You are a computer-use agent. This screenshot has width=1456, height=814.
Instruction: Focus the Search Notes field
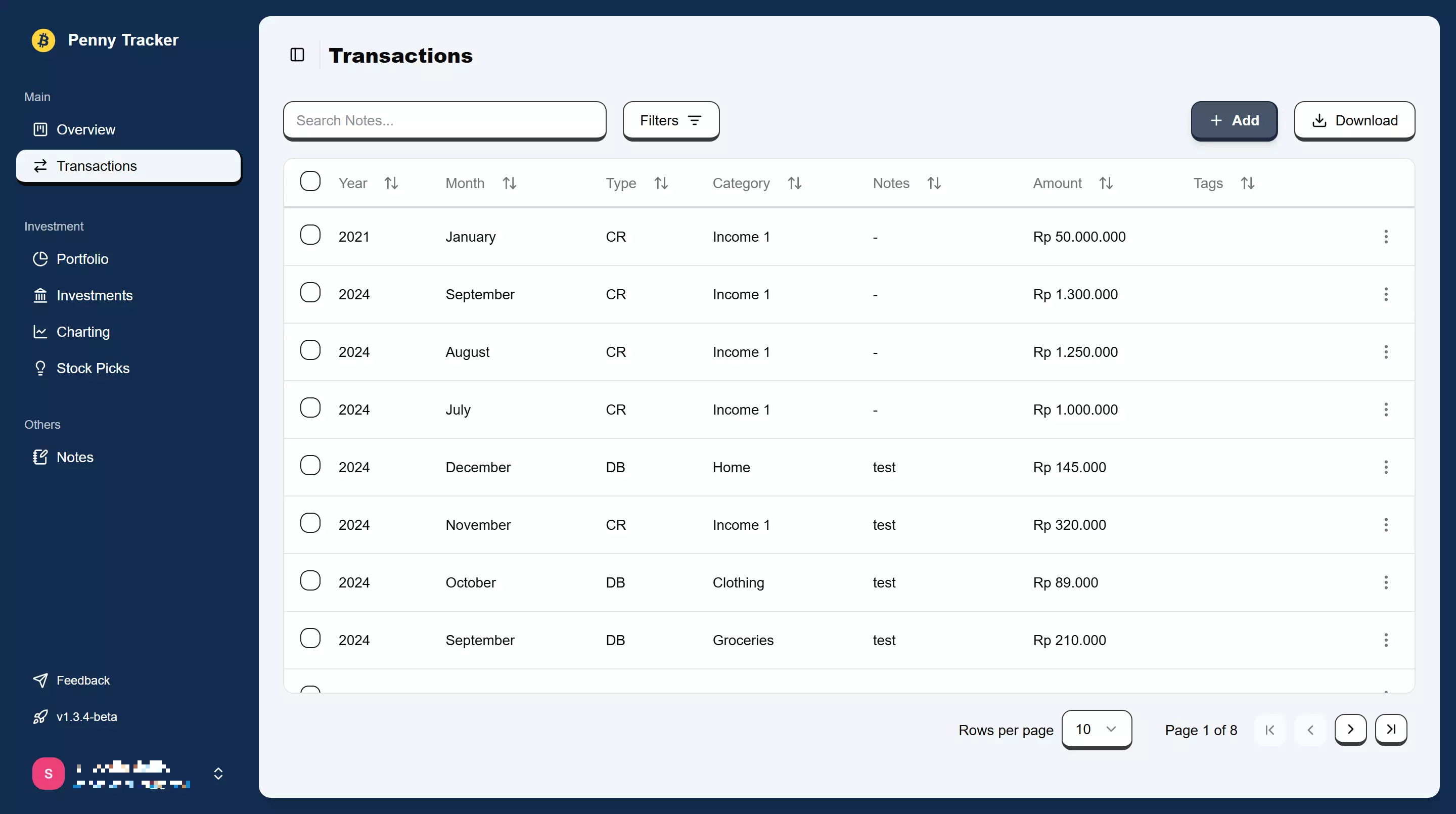[x=445, y=120]
